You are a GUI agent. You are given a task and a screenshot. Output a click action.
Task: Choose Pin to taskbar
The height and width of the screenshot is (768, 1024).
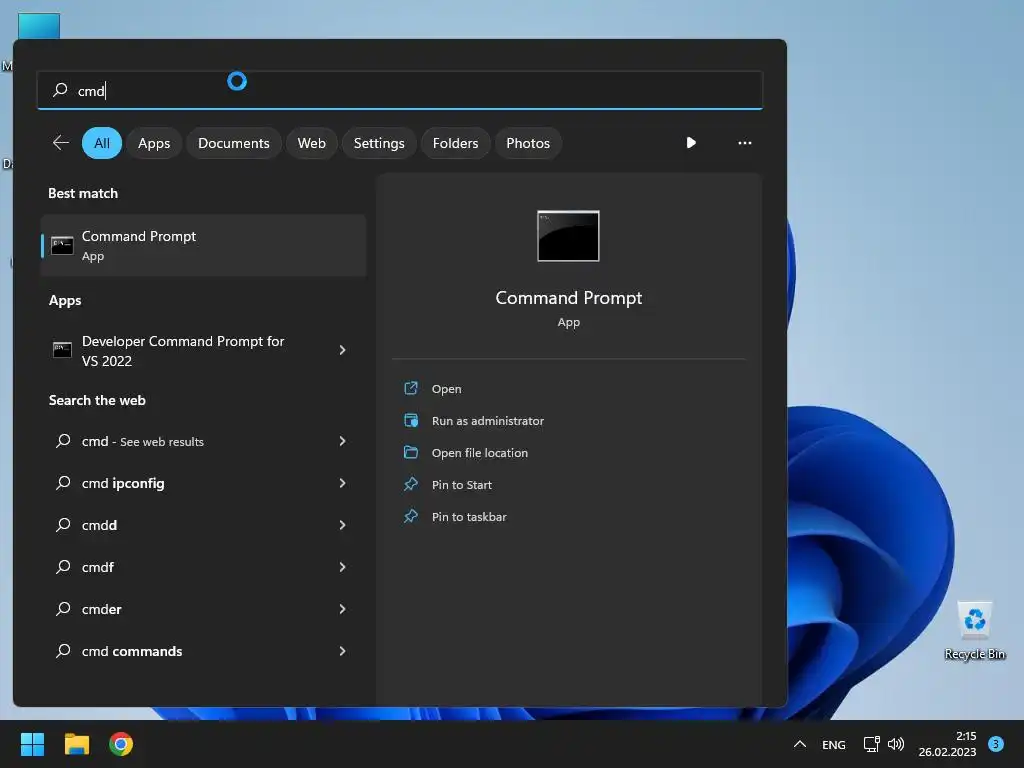469,517
